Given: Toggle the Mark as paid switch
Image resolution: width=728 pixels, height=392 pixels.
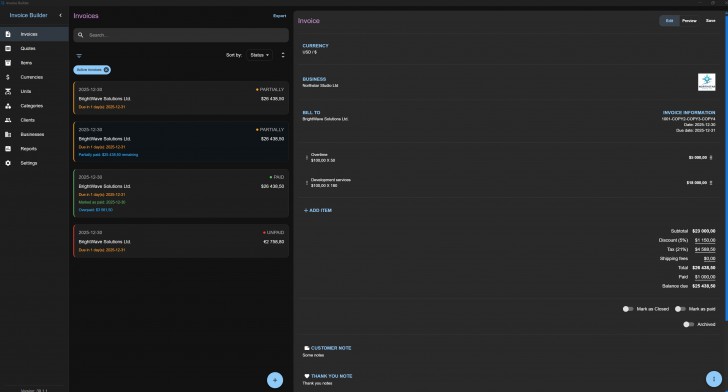Looking at the screenshot, I should (680, 309).
